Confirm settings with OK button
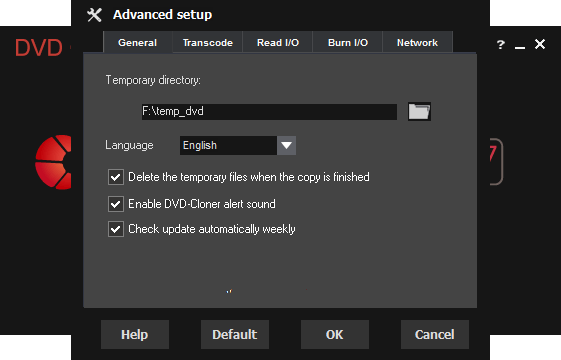The image size is (561, 360). click(x=335, y=335)
